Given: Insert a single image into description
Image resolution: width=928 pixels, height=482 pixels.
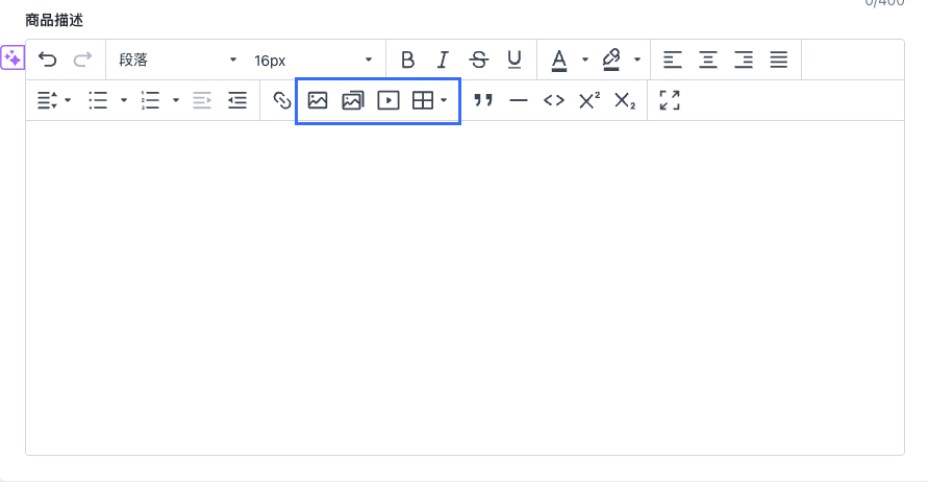Looking at the screenshot, I should [318, 100].
